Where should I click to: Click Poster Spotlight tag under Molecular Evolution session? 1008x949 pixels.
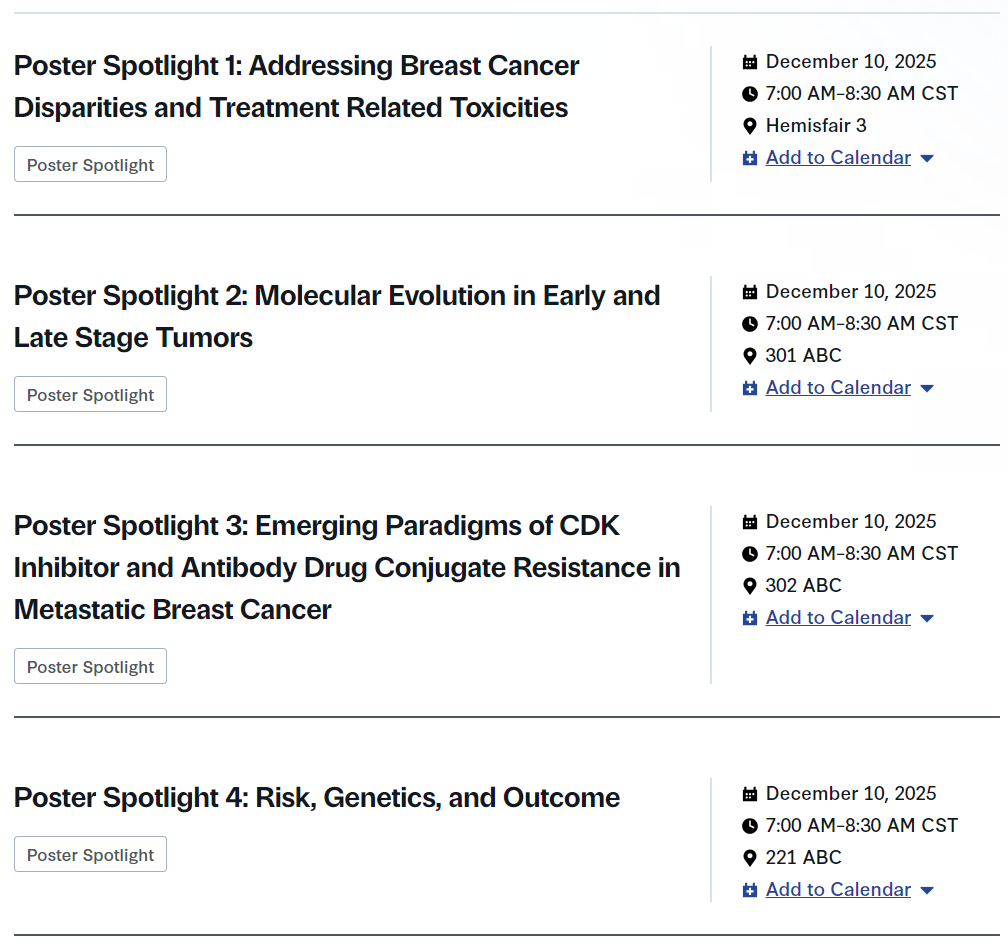coord(90,395)
